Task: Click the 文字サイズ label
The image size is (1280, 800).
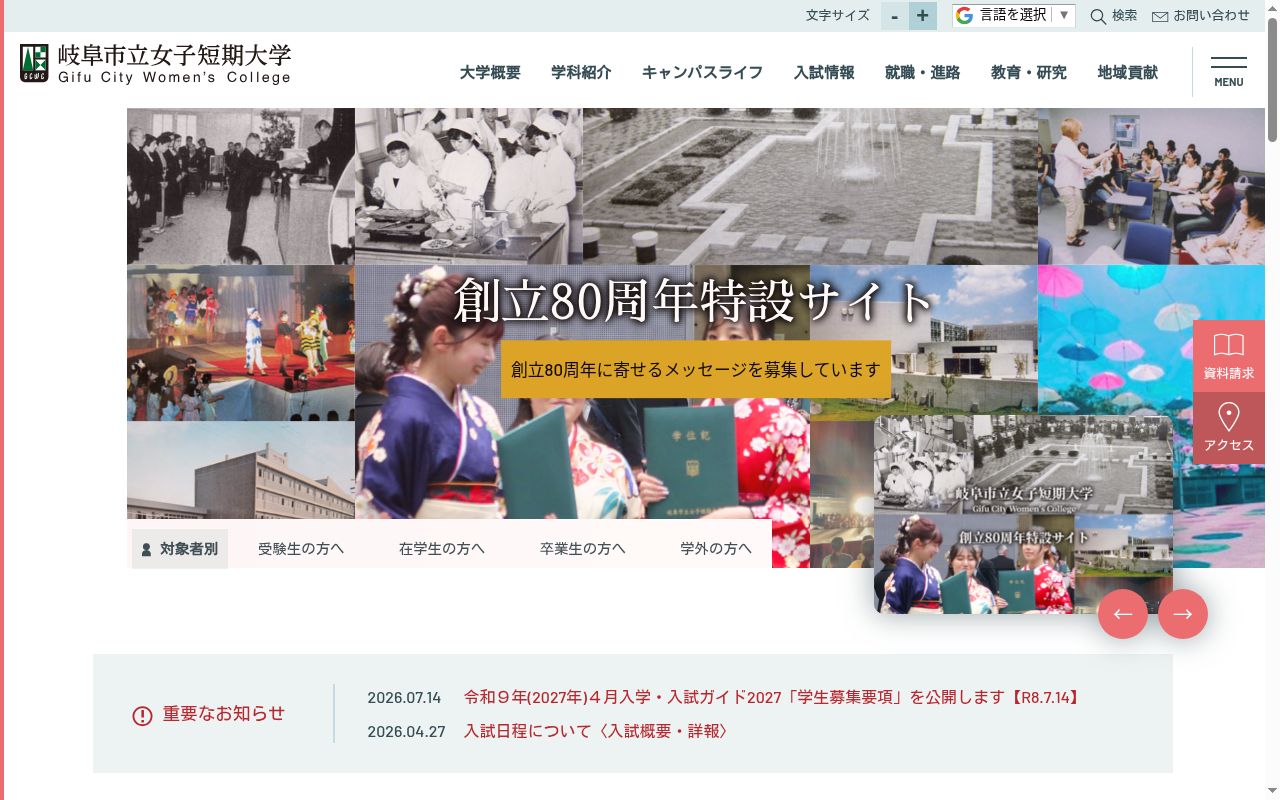Action: pos(838,16)
